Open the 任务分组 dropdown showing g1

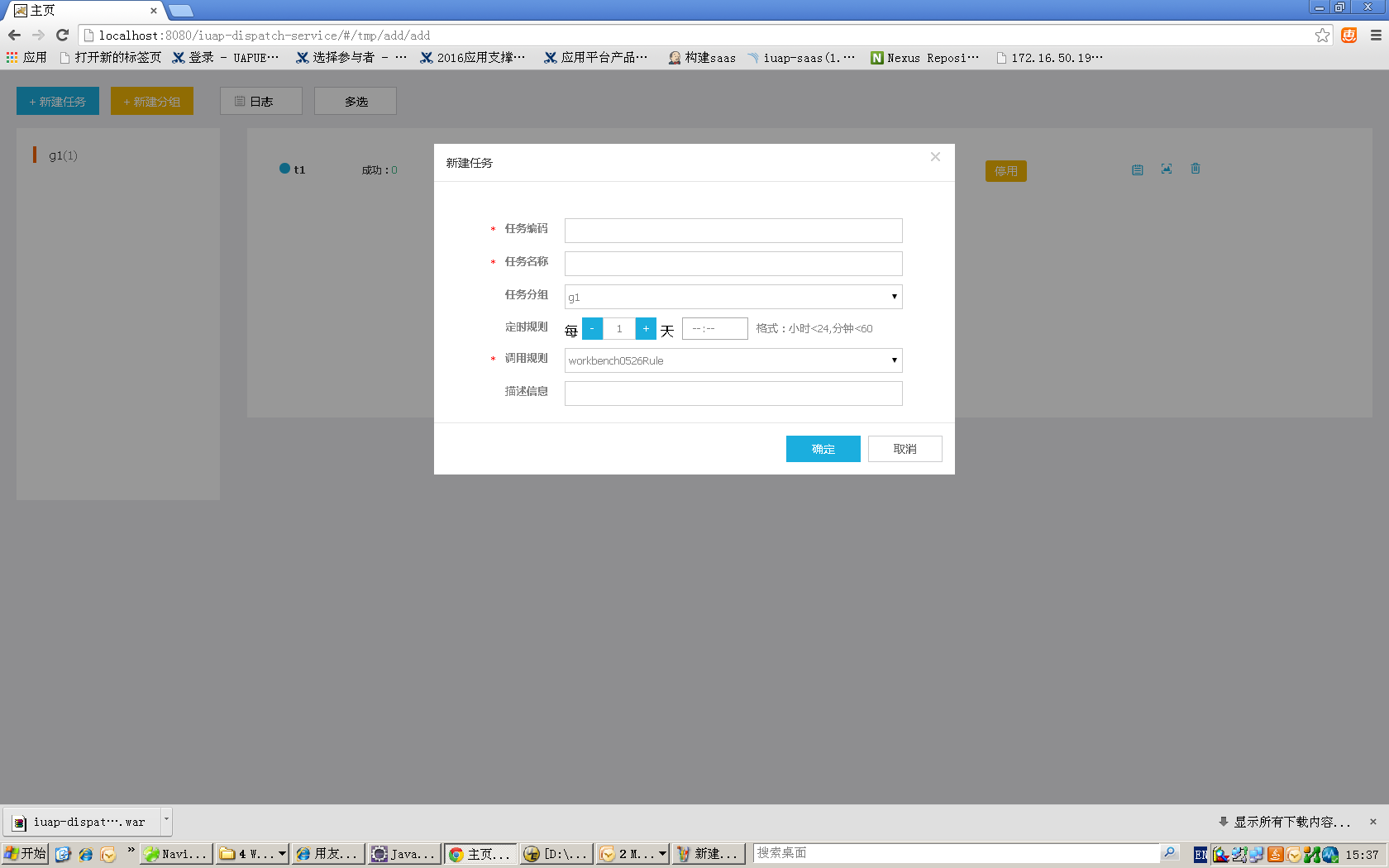click(x=733, y=297)
